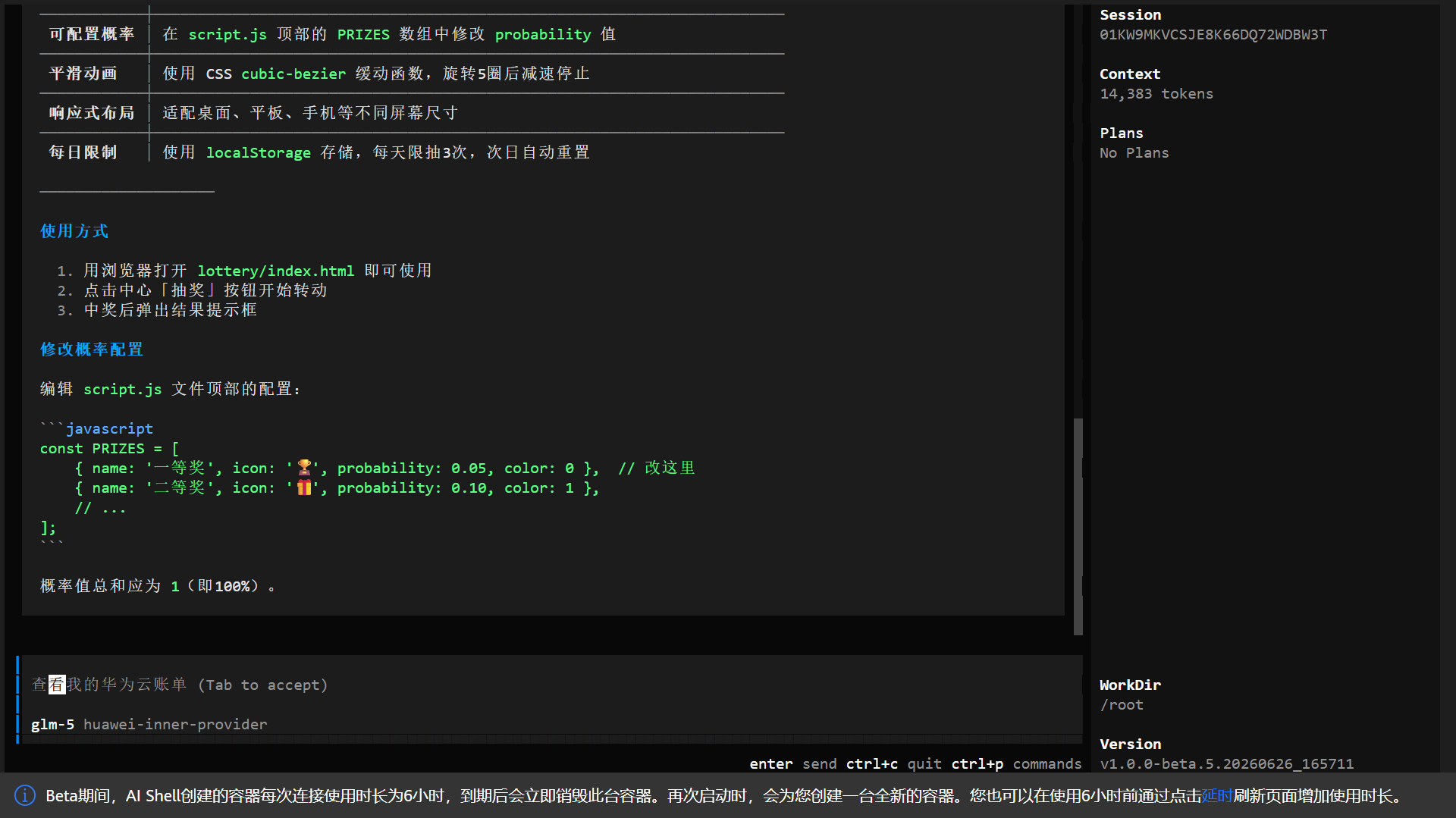Click the 概率值总和应为 1 note line
The height and width of the screenshot is (818, 1456).
(x=158, y=585)
